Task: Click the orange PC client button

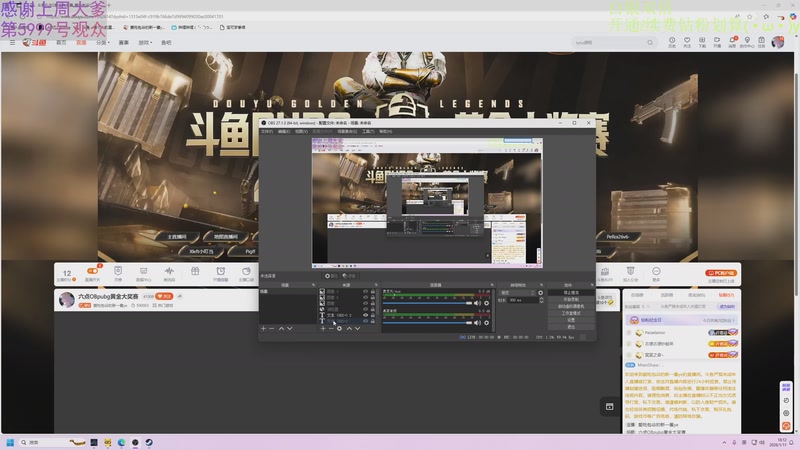Action: (x=721, y=273)
